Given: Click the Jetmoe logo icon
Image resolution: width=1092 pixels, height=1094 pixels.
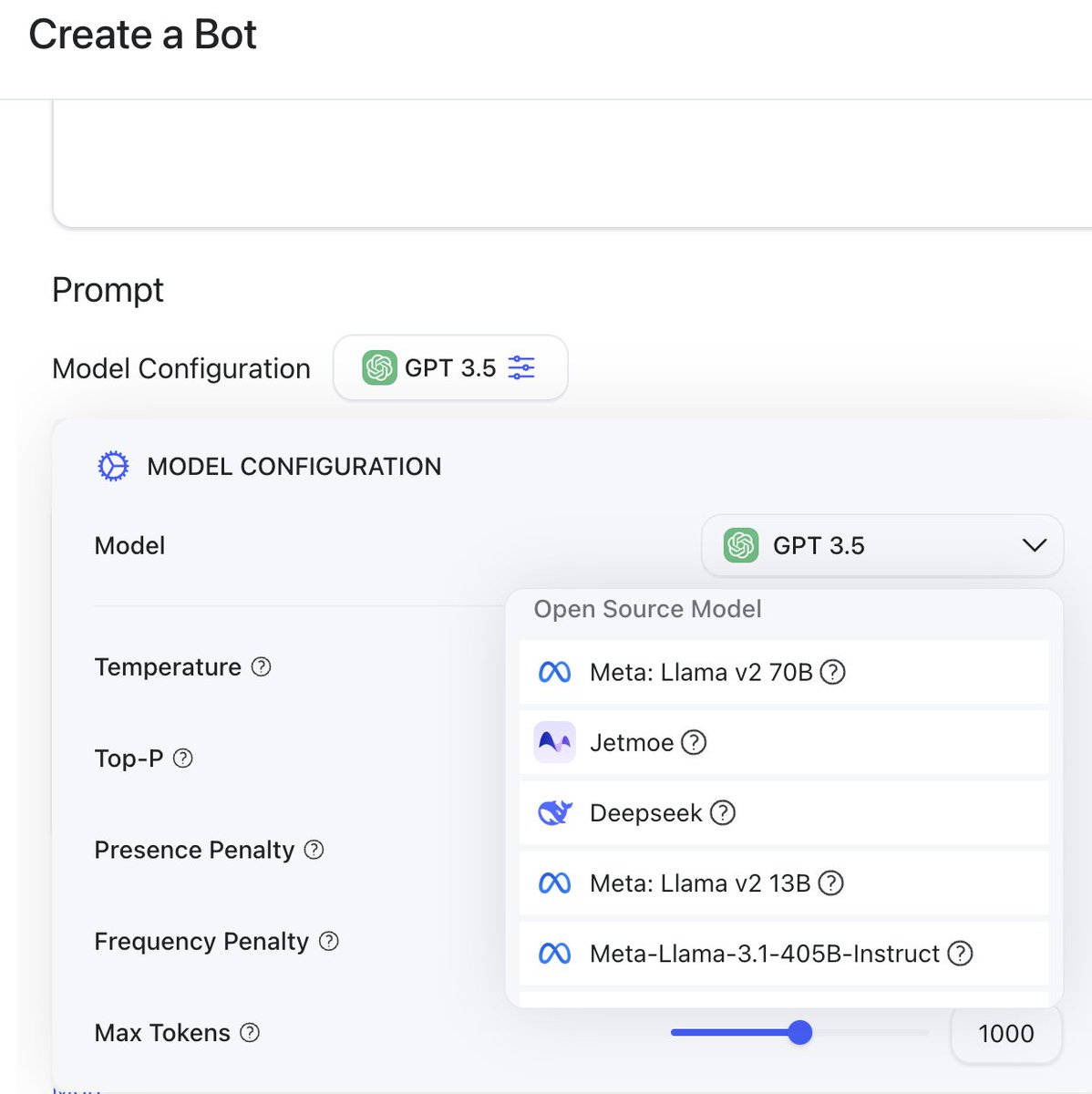Looking at the screenshot, I should (554, 742).
